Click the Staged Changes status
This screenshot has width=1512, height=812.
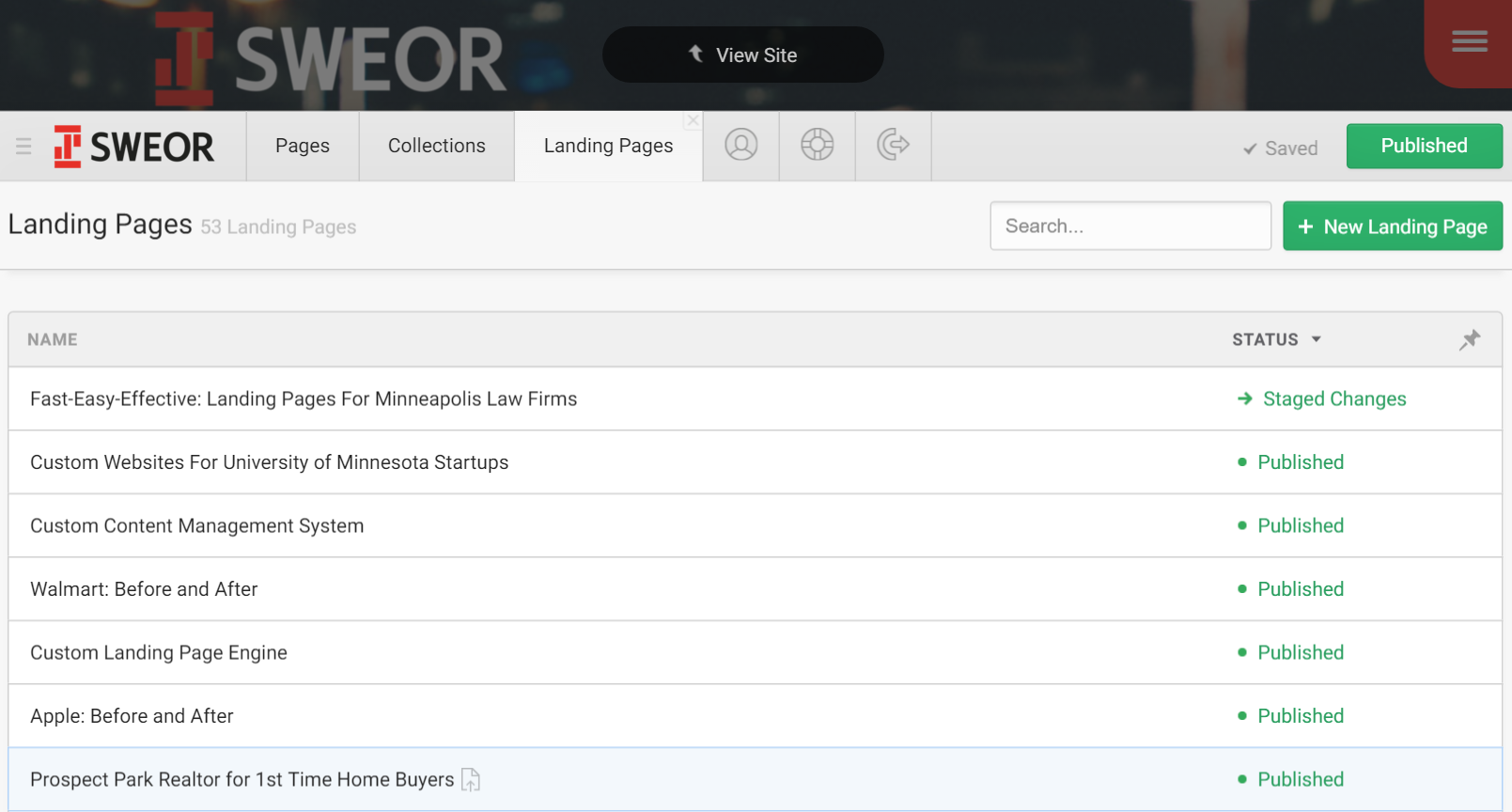pyautogui.click(x=1322, y=398)
